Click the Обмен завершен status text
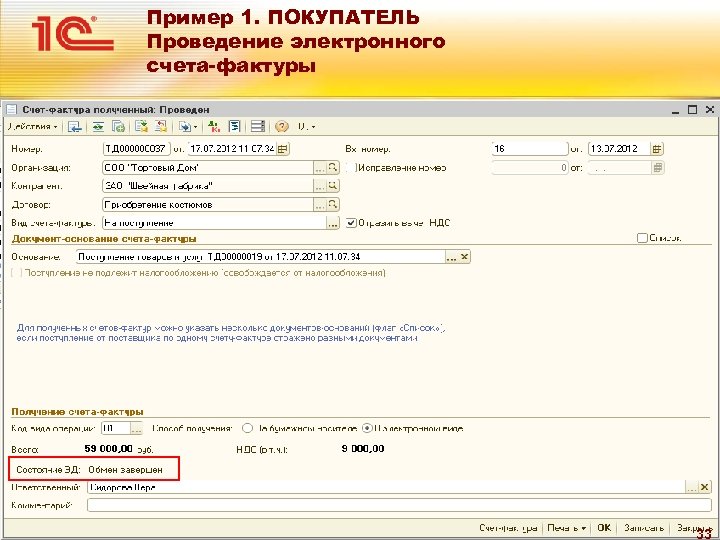Viewport: 720px width, 540px height. click(125, 470)
